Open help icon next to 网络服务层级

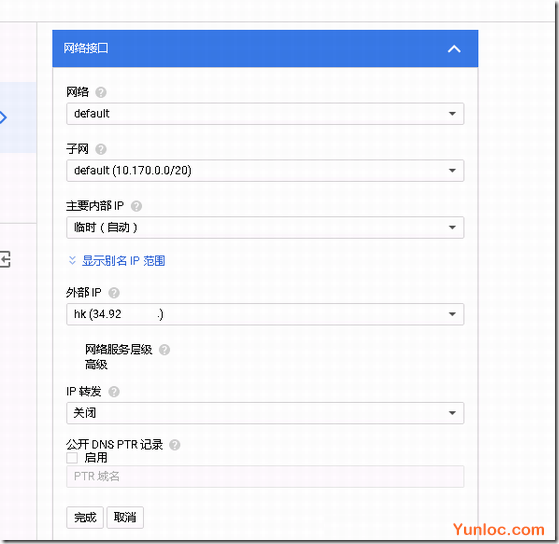164,350
